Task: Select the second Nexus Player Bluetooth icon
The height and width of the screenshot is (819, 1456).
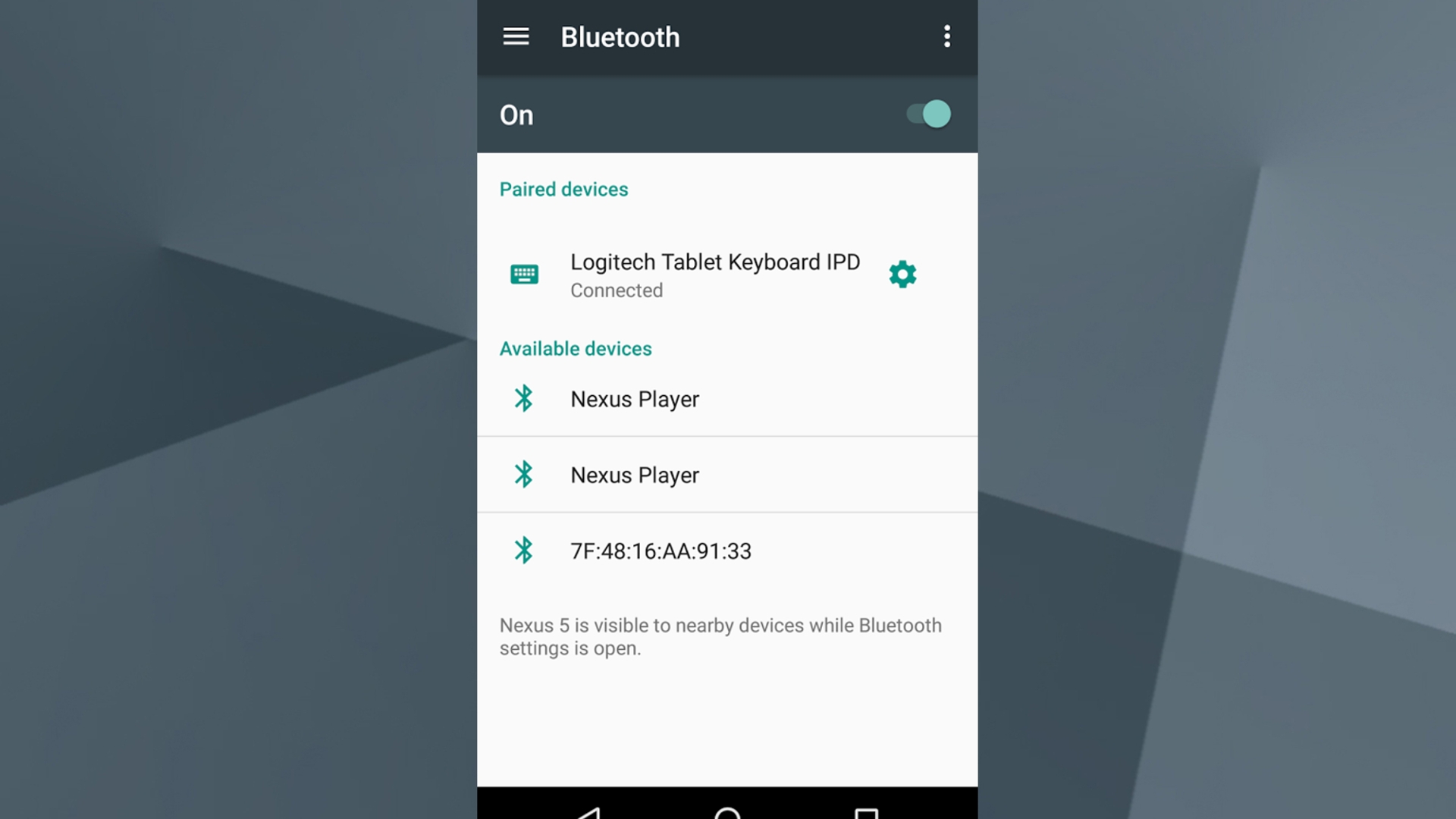Action: [x=523, y=475]
